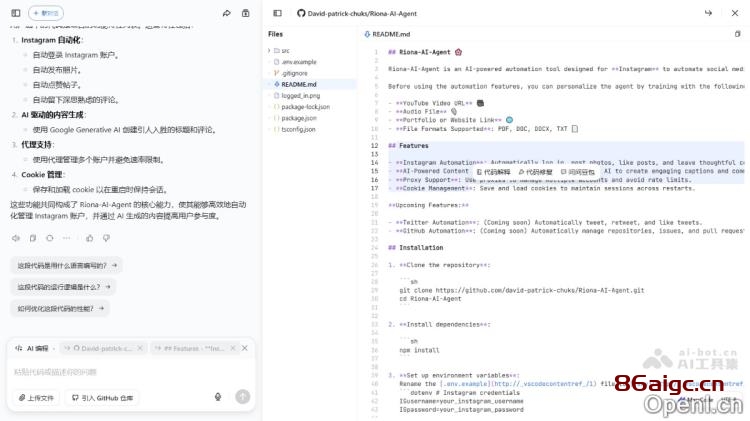The height and width of the screenshot is (421, 750).
Task: Open more options ellipsis under response
Action: (66, 238)
